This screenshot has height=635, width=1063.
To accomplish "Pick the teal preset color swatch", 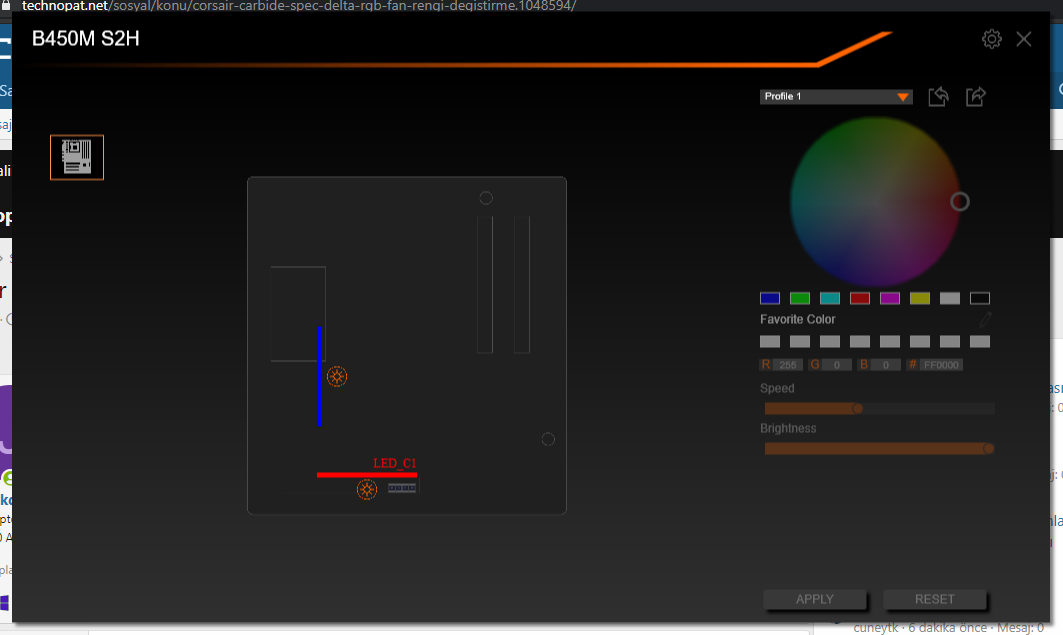I will (830, 298).
